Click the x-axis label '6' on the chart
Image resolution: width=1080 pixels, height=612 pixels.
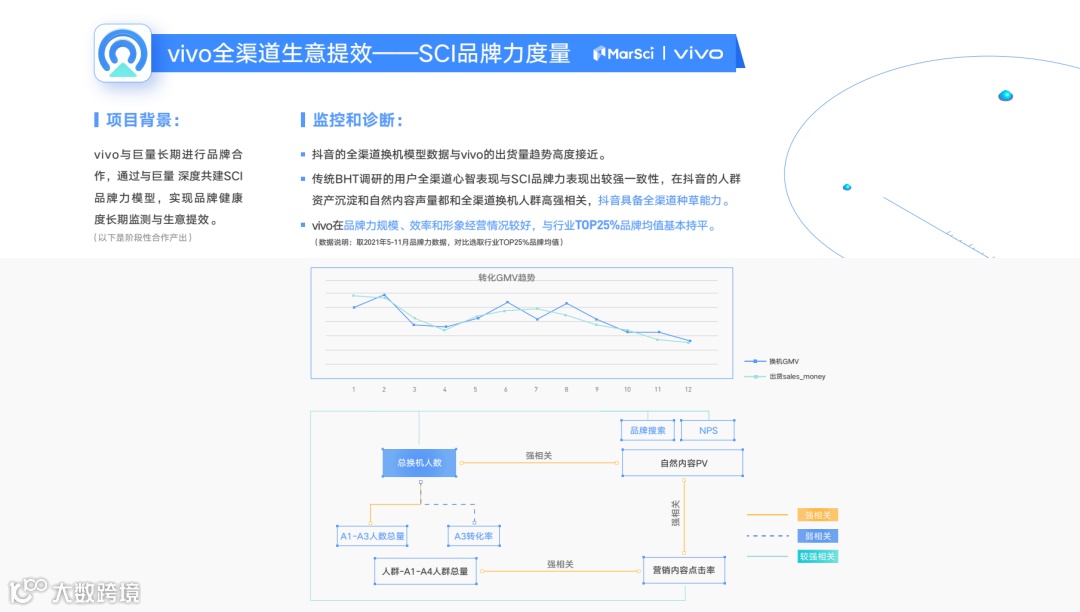506,390
